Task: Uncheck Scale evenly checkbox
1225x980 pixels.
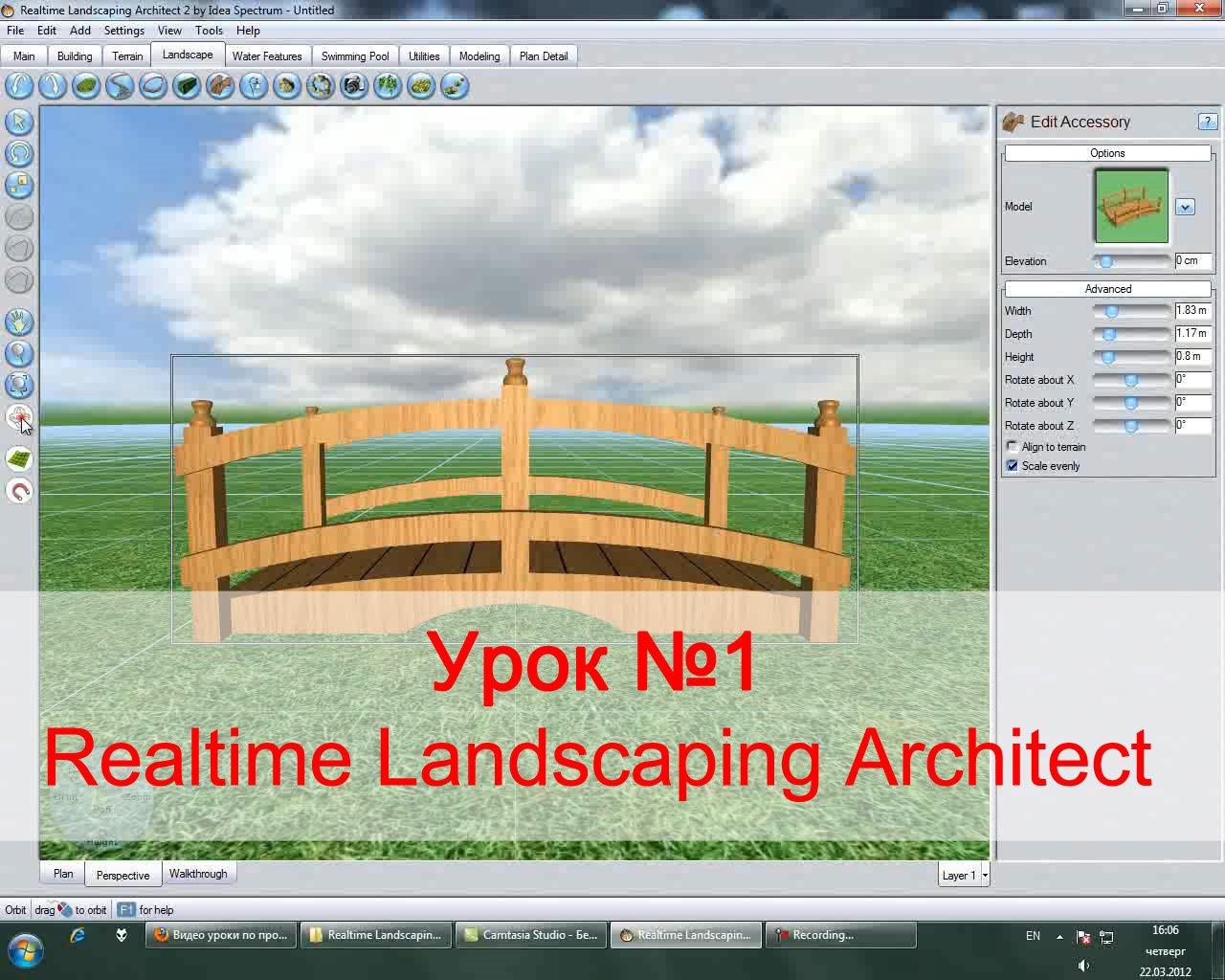Action: pos(1013,466)
